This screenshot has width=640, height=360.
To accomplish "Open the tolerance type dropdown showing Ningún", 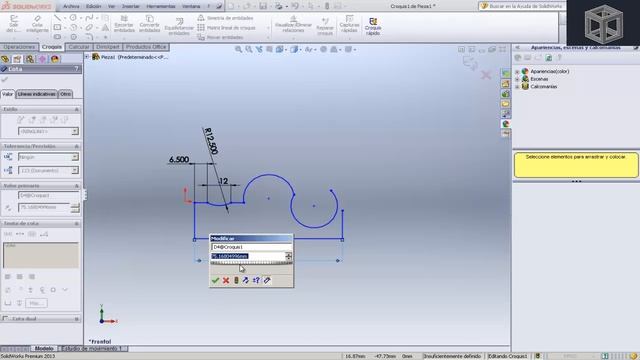I will pyautogui.click(x=75, y=157).
